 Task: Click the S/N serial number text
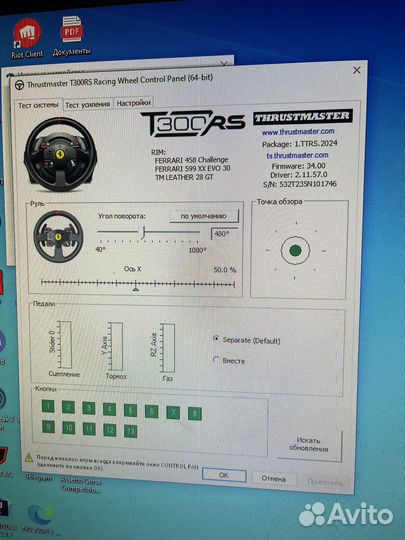click(x=300, y=184)
